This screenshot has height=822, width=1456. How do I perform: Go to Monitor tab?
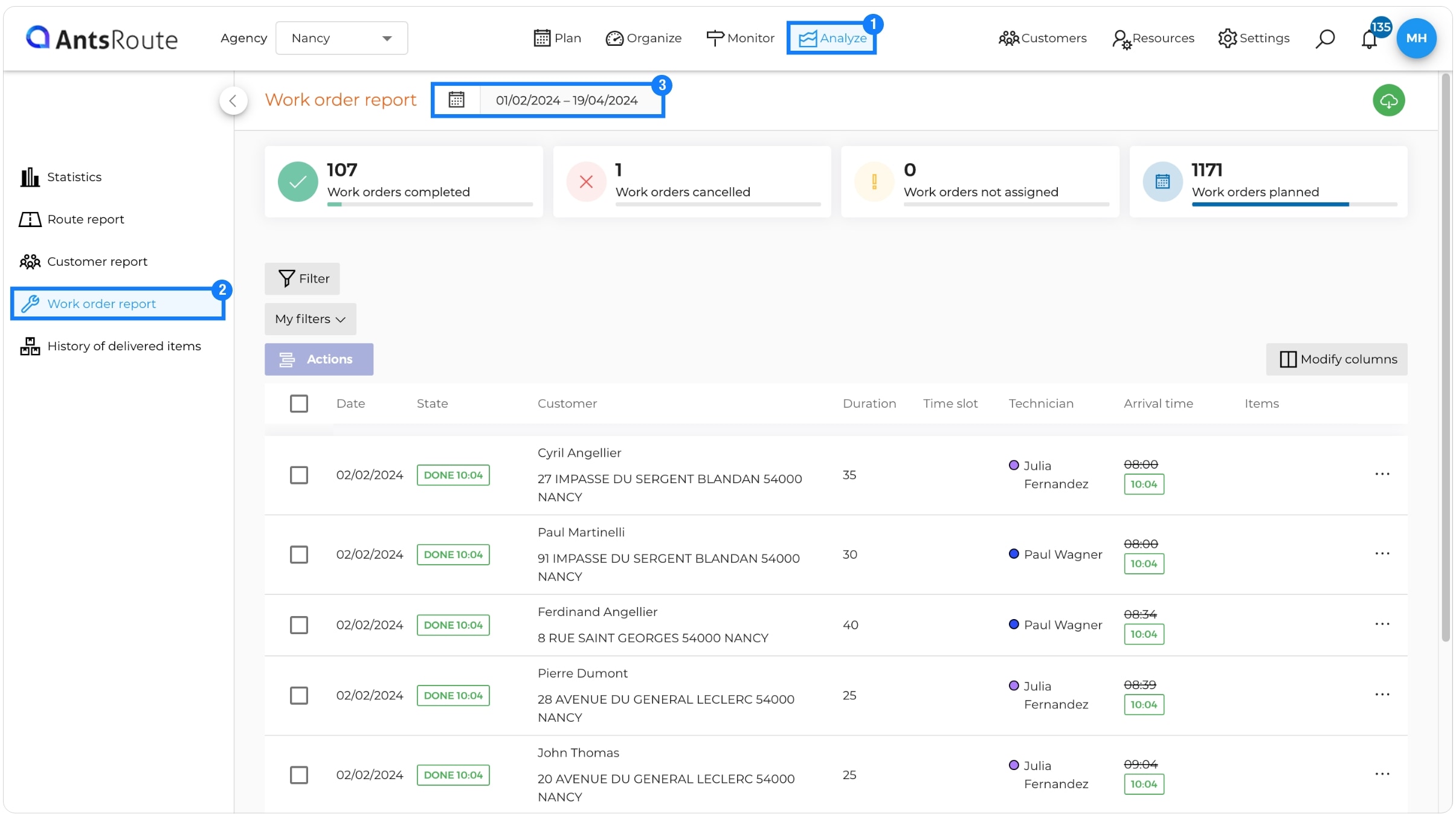[740, 39]
